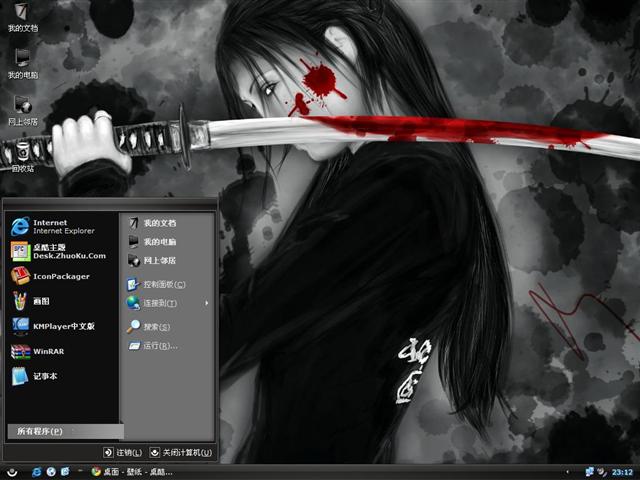Open network connection tray icon
This screenshot has height=480, width=640.
(x=589, y=472)
